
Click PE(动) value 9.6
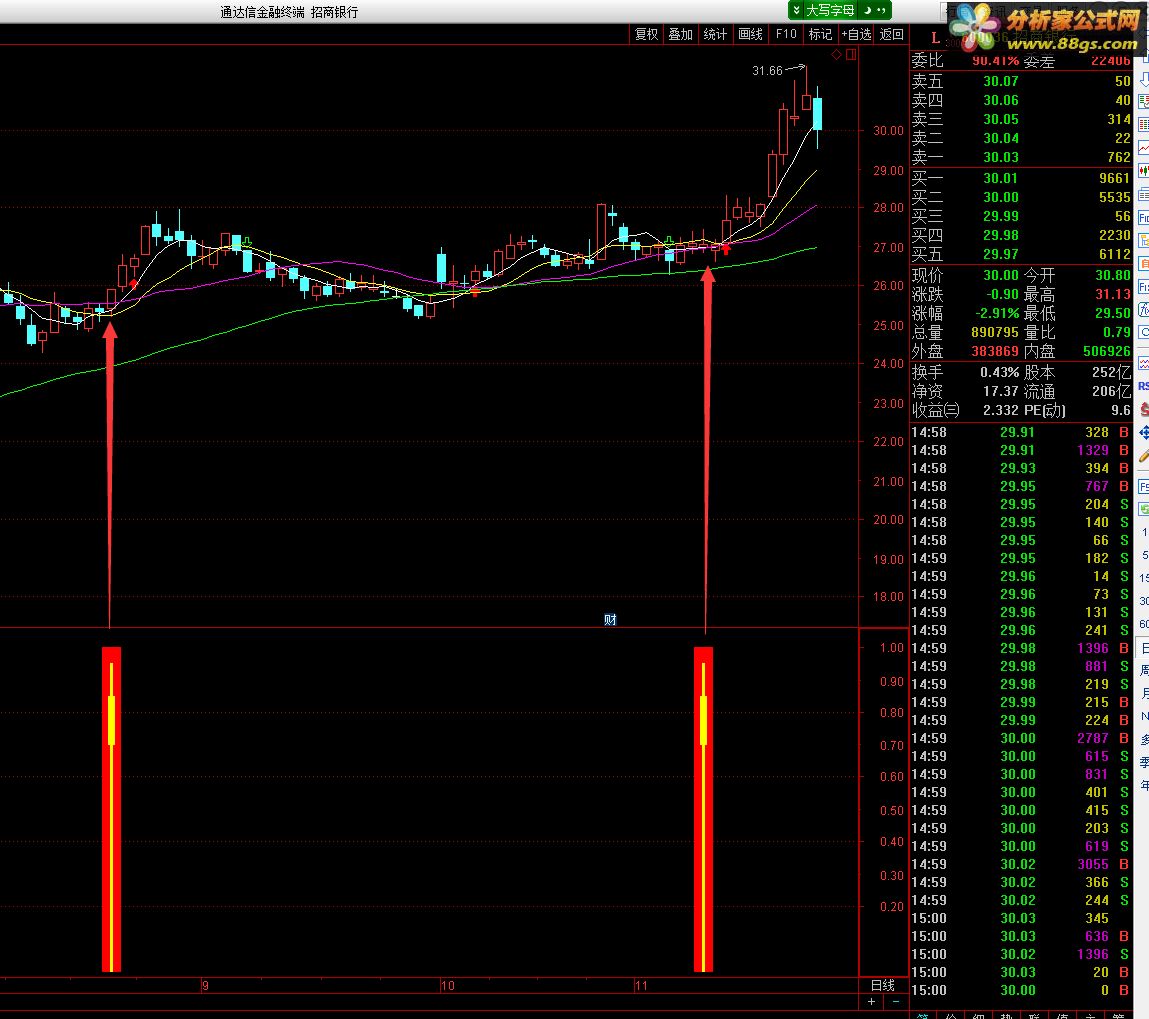[x=1121, y=411]
